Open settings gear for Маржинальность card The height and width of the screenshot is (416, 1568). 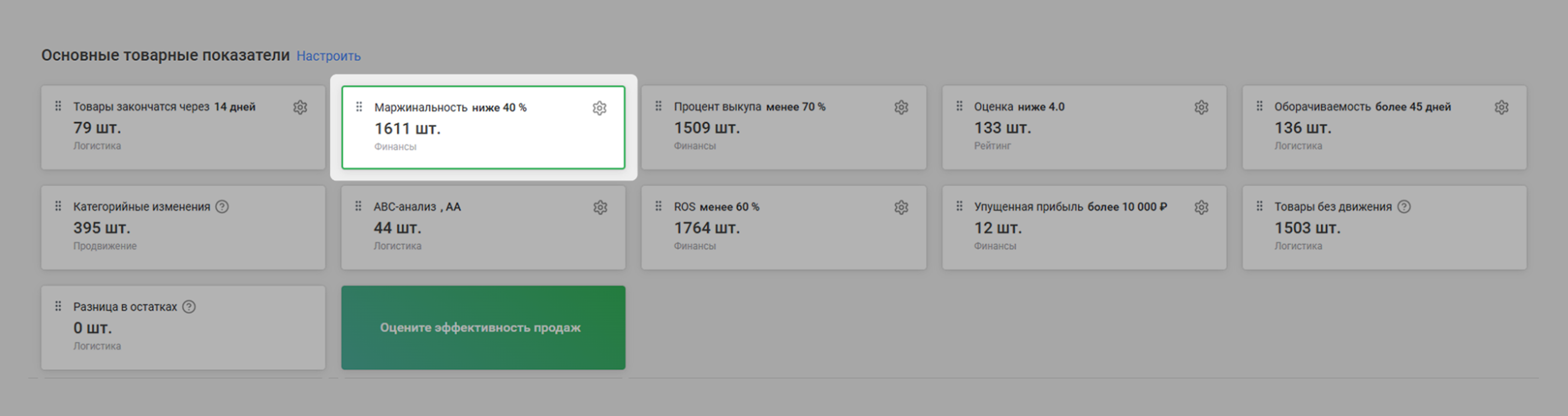tap(600, 109)
